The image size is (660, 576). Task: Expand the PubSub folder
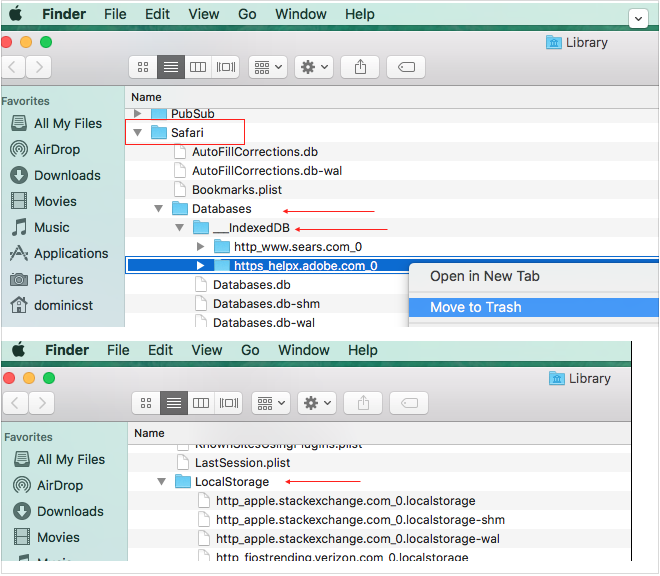tap(138, 113)
